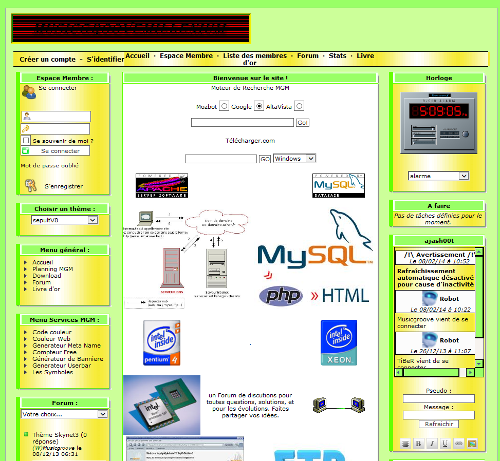Toggle bold formatting in shoutbox

[x=418, y=444]
